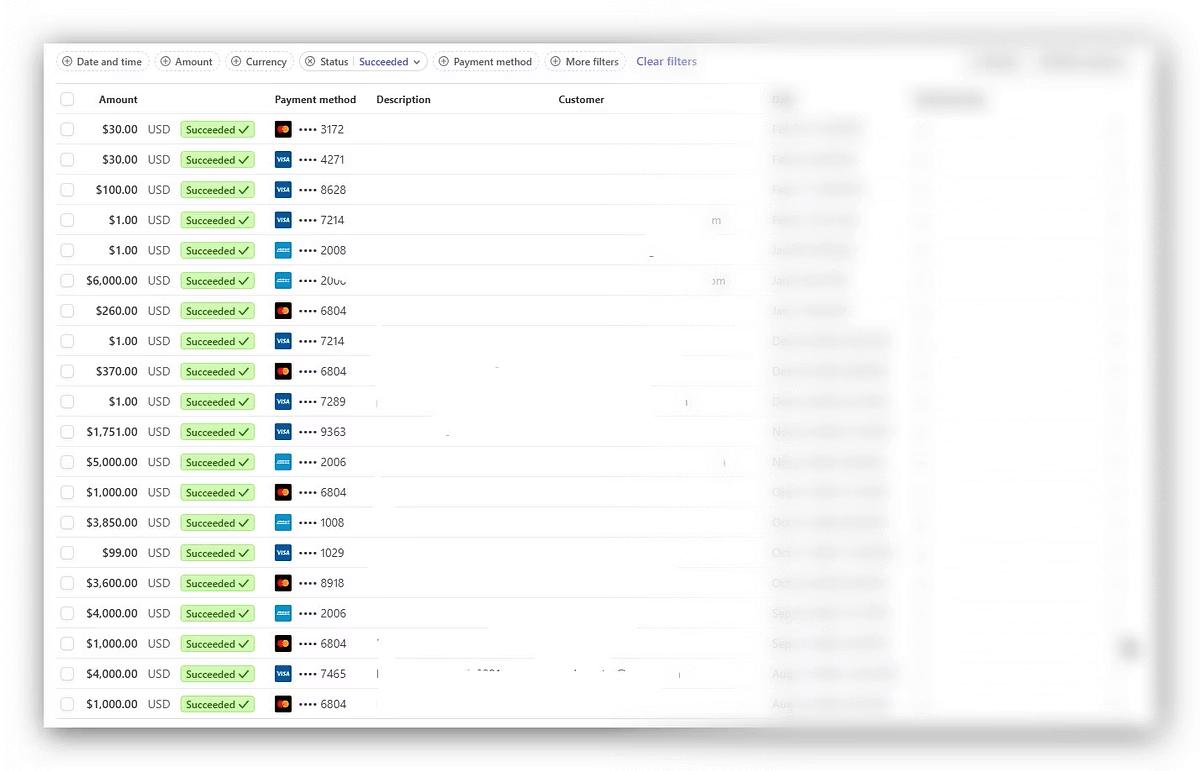Click Visa icon for card 7289
Screen dimensions: 1200x771
[x=283, y=401]
